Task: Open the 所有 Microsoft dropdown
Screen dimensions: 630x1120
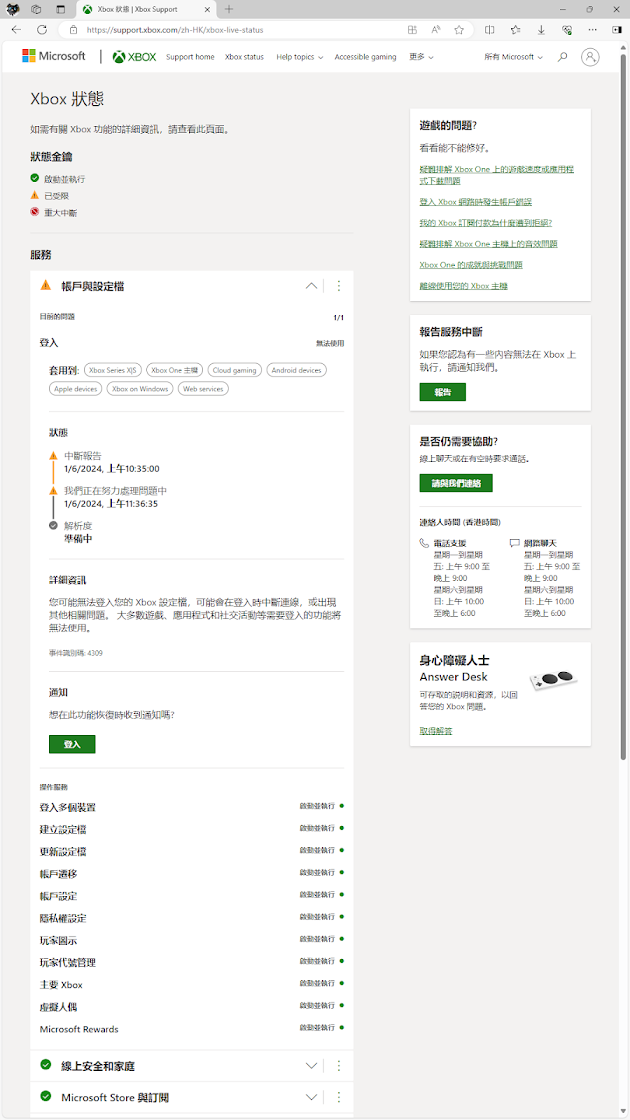Action: click(x=514, y=57)
